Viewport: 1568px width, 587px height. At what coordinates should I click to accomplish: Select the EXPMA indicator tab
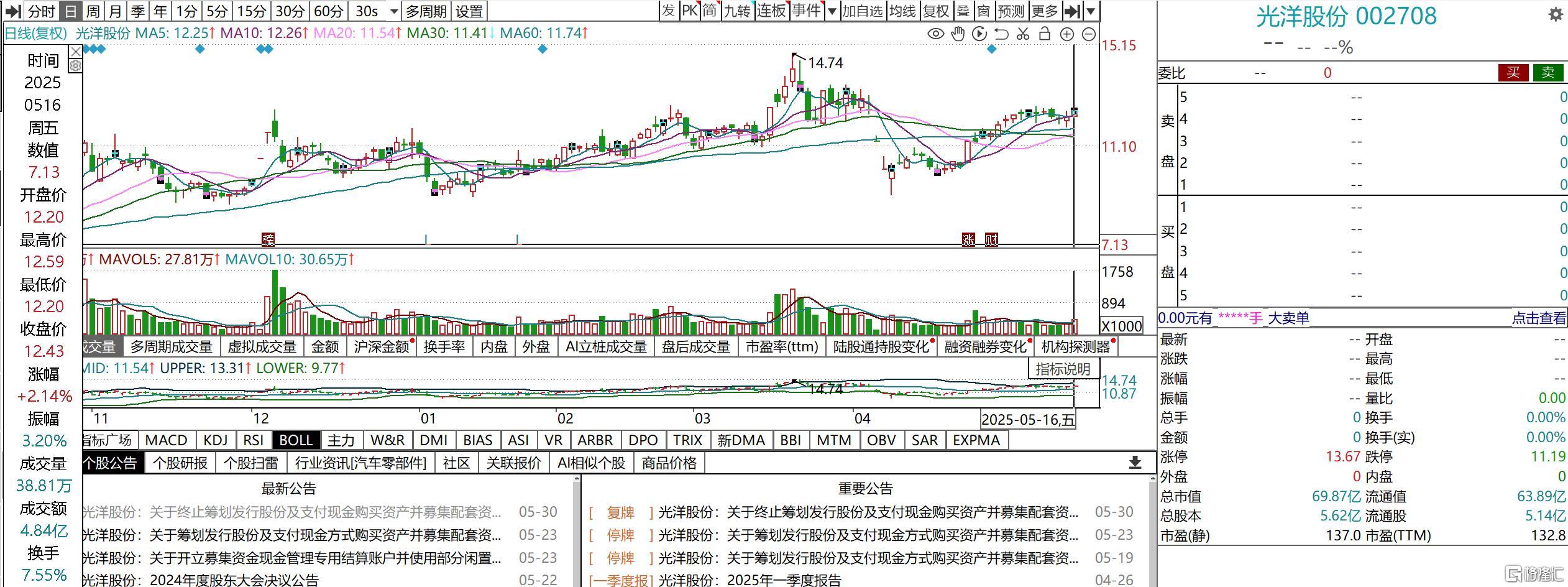[x=976, y=440]
